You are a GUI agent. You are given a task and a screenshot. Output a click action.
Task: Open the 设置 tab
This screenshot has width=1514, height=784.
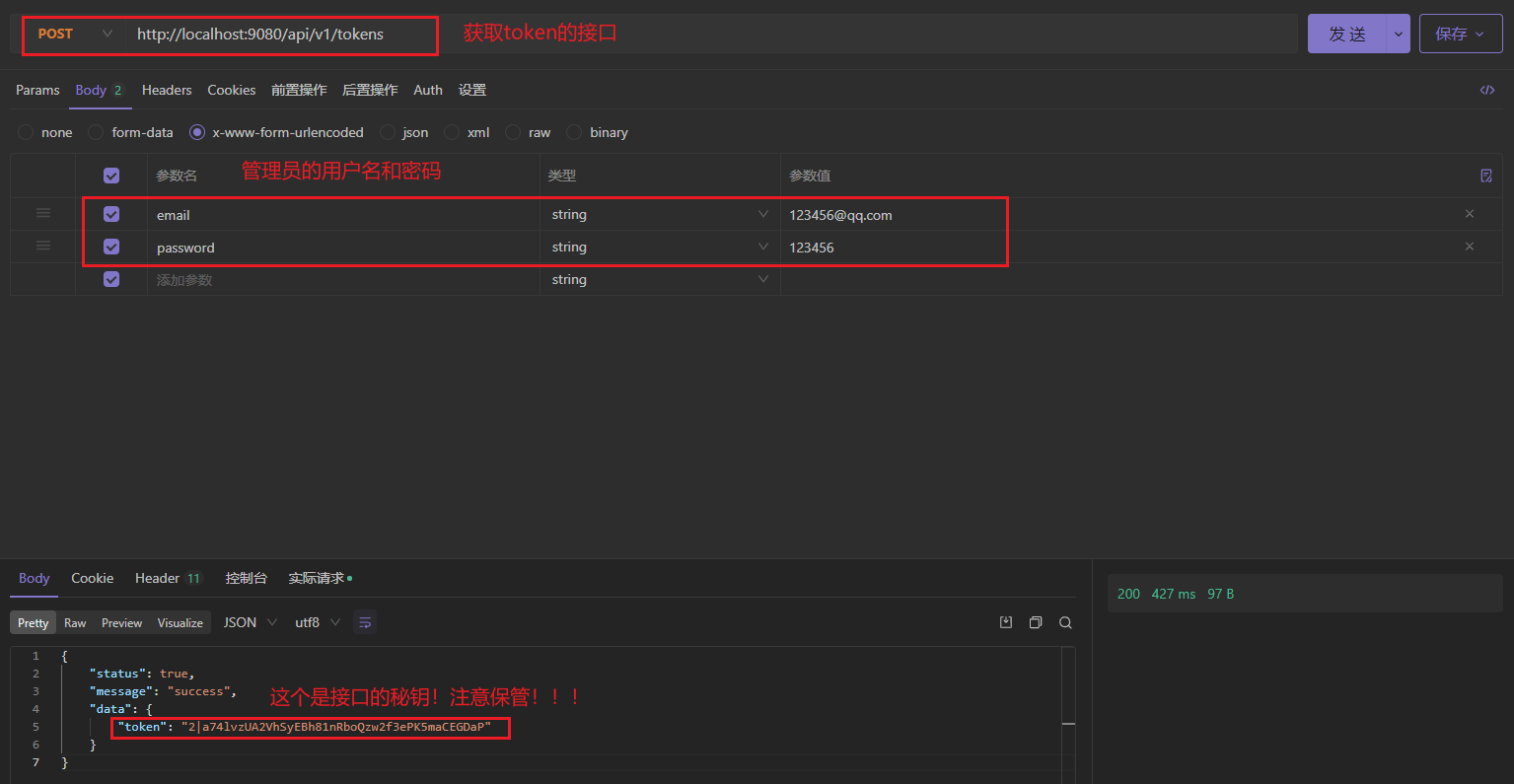(472, 90)
